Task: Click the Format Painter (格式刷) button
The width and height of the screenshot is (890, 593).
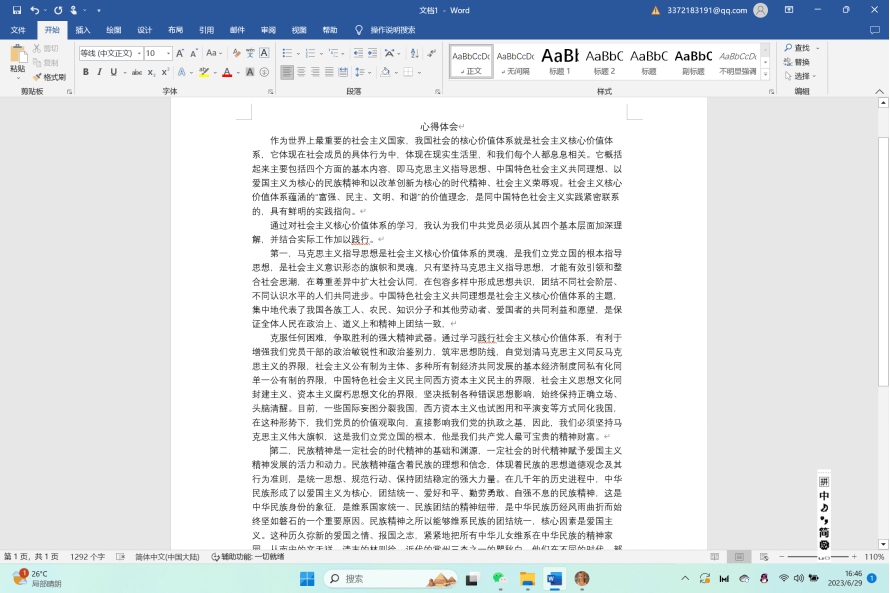Action: (x=48, y=77)
